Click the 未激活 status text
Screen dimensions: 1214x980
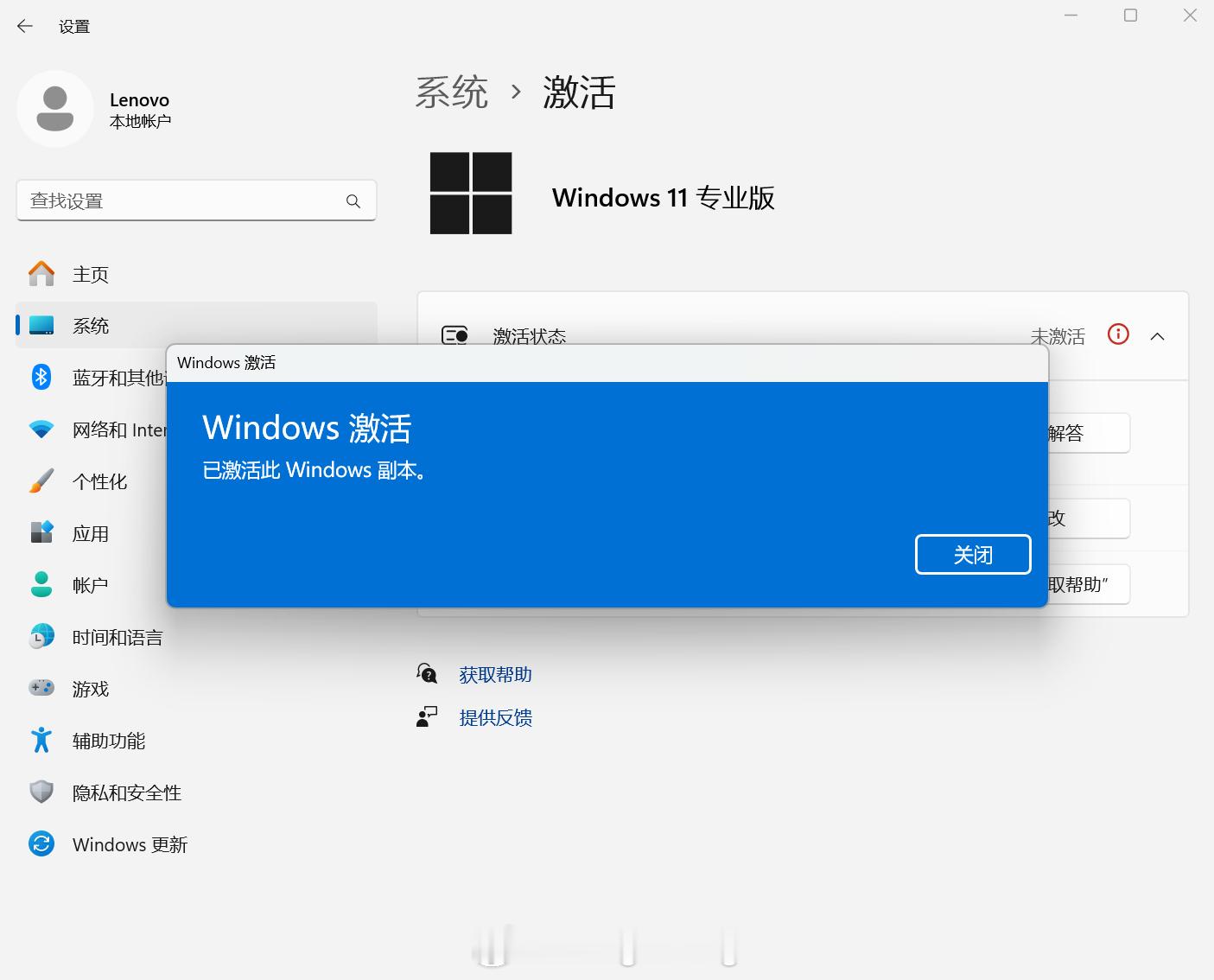tap(1057, 336)
